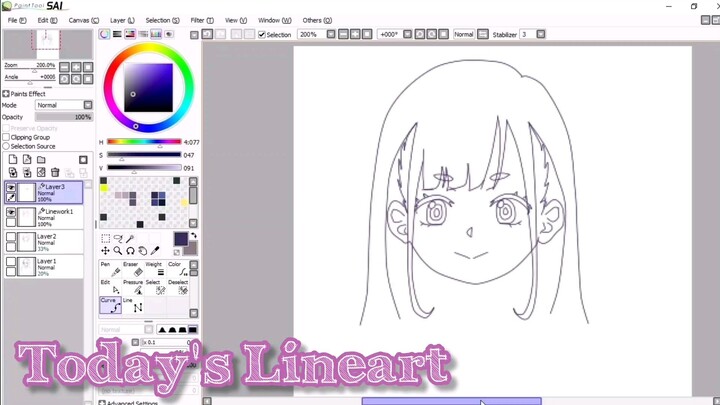
Task: Select the Hand pan tool
Action: 143,251
